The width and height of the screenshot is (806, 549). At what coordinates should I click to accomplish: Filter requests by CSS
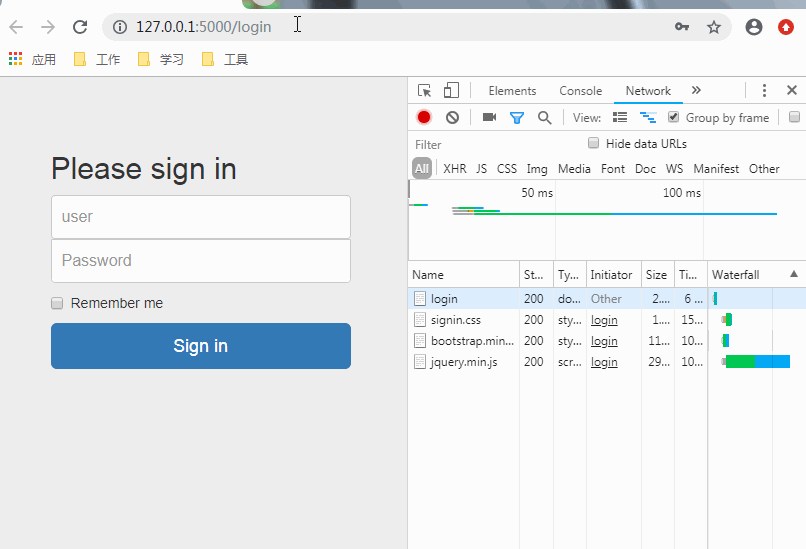pos(507,169)
